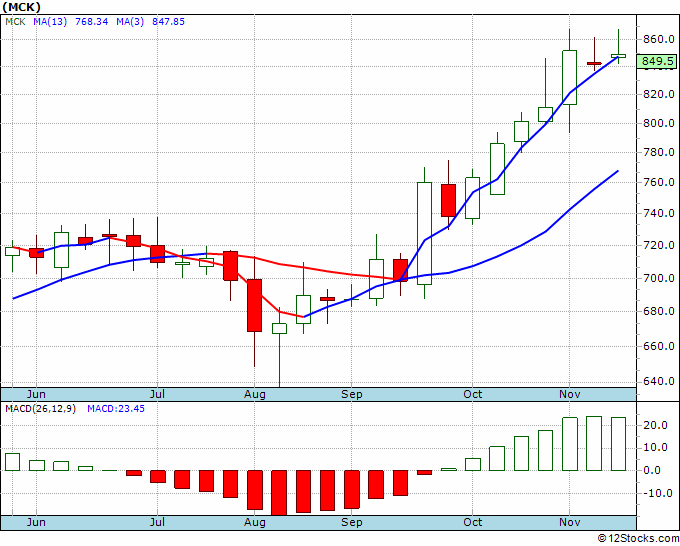
Task: Select the 680.0 price axis label
Action: pyautogui.click(x=659, y=311)
